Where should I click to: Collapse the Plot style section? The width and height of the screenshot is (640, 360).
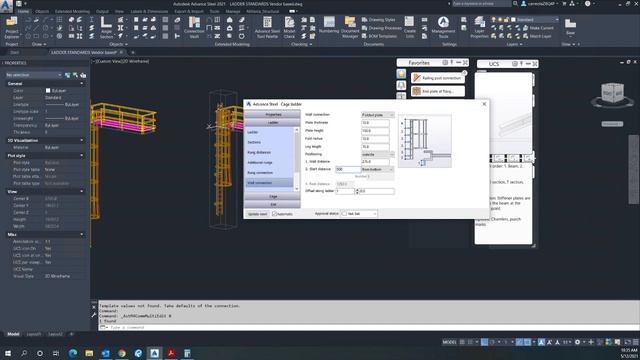pos(82,156)
